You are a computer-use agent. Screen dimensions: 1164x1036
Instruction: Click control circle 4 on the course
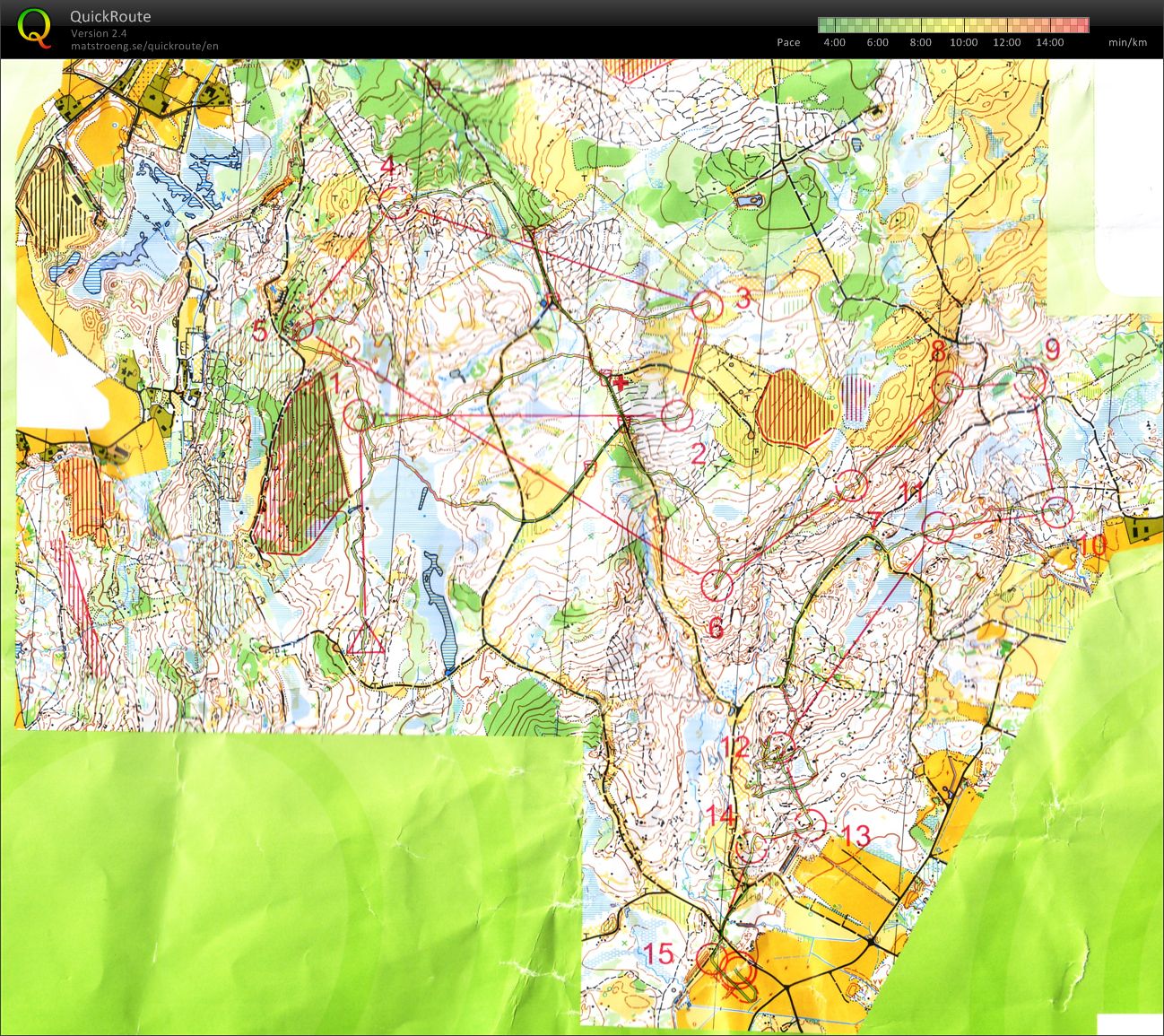point(395,205)
